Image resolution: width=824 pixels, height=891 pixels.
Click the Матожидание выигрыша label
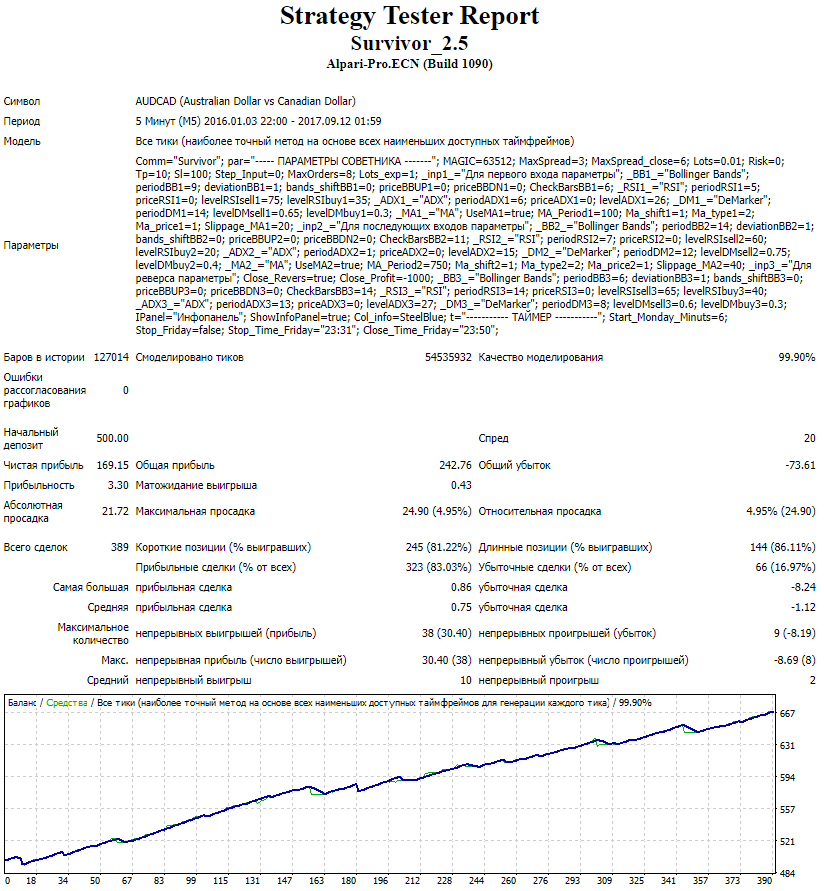[x=196, y=485]
